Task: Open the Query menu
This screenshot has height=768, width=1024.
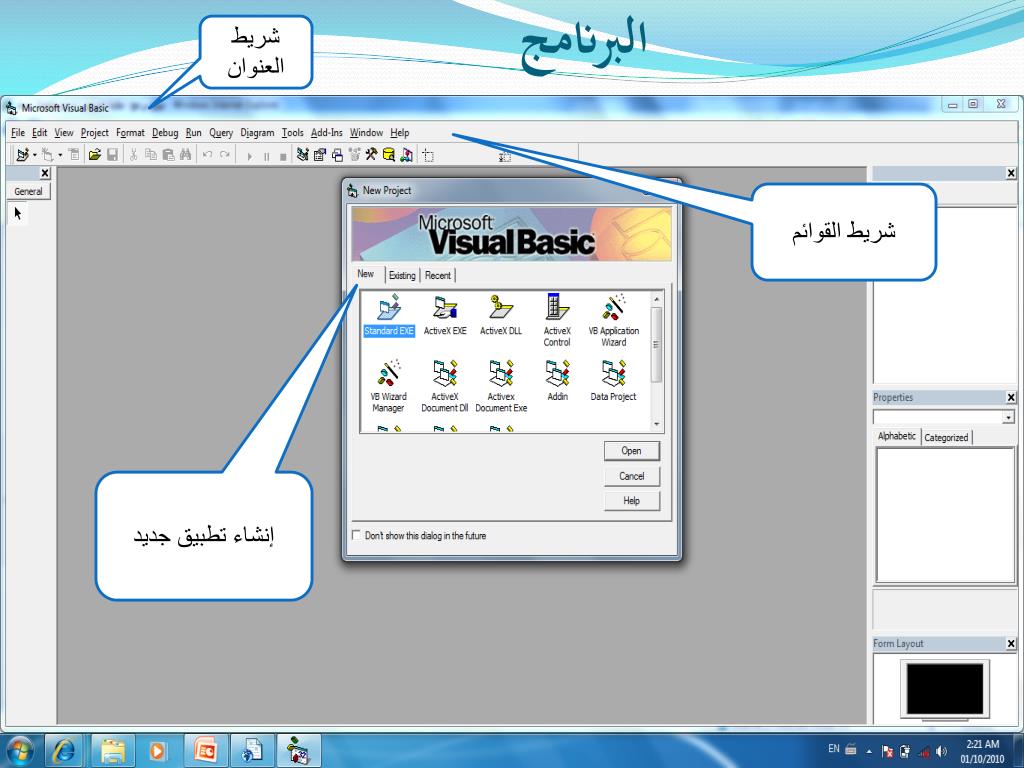Action: click(x=221, y=133)
